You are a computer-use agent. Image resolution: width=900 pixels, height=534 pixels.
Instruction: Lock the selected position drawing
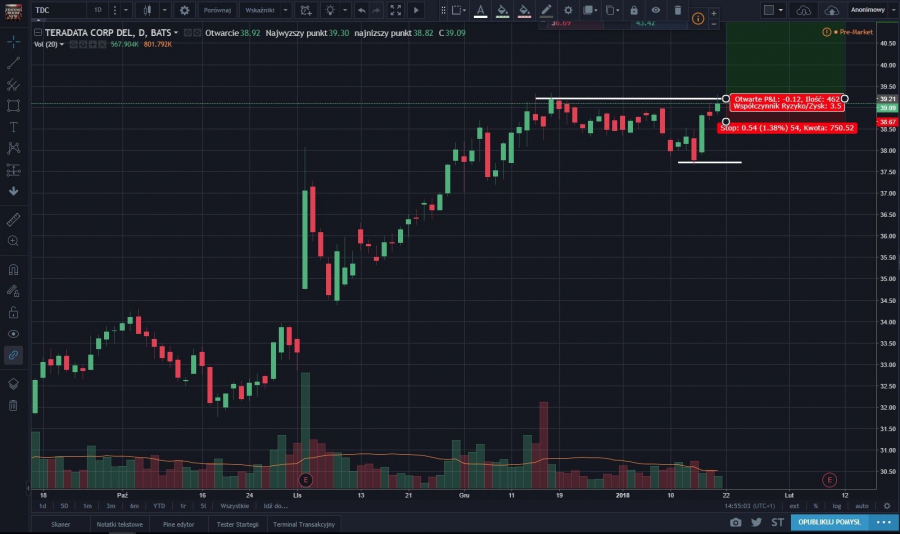click(x=633, y=10)
